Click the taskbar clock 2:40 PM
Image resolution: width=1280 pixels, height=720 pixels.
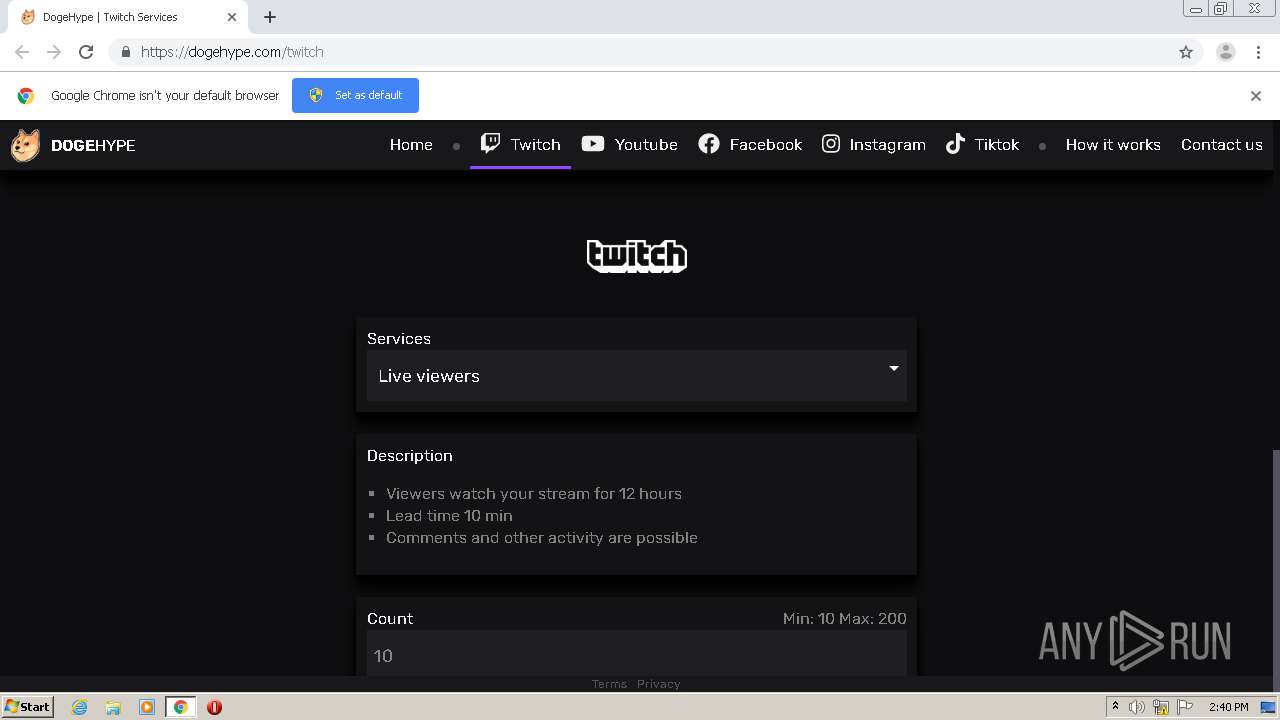tap(1228, 707)
